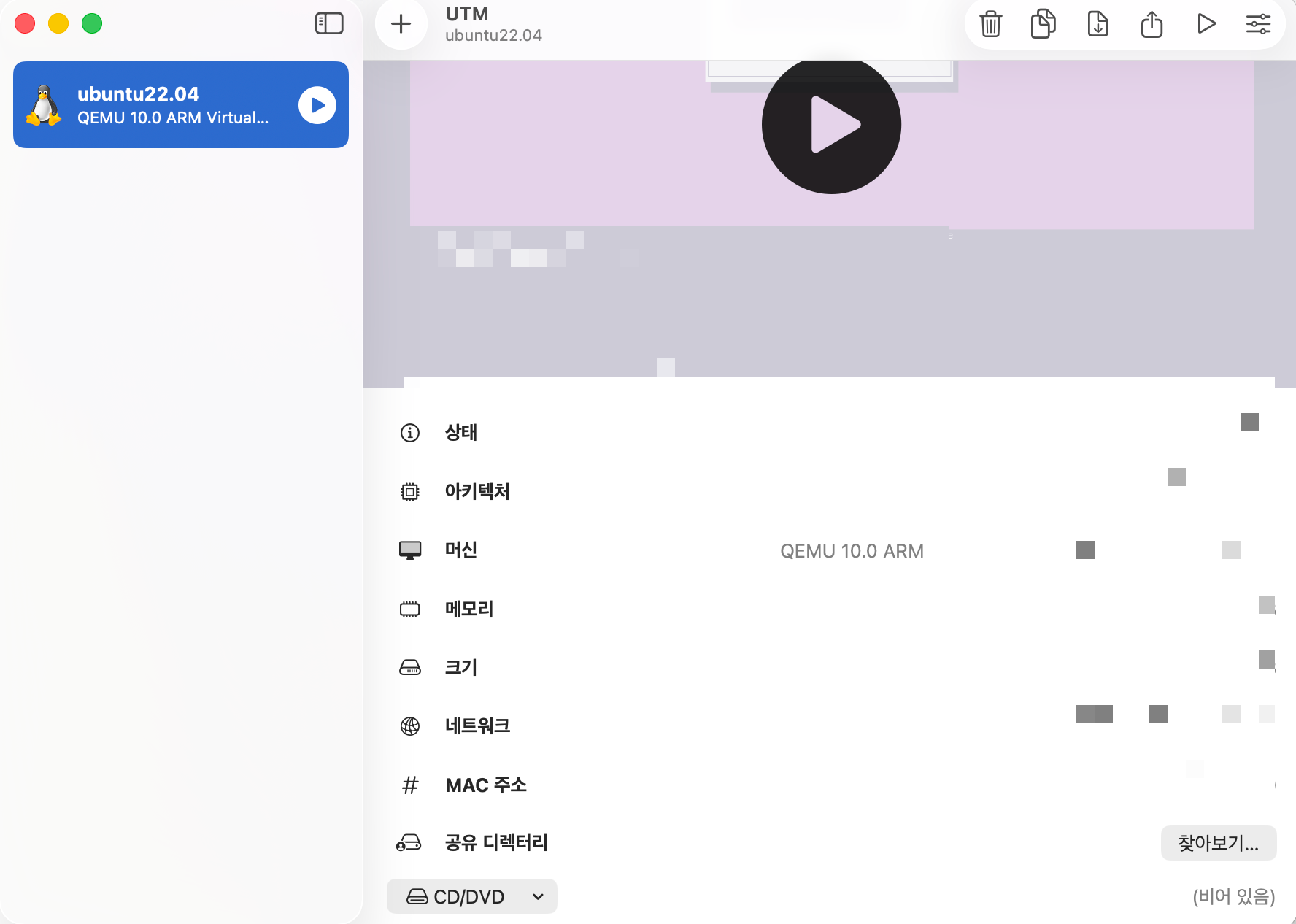This screenshot has width=1296, height=924.
Task: Click the 아키텍처 label
Action: coord(477,492)
